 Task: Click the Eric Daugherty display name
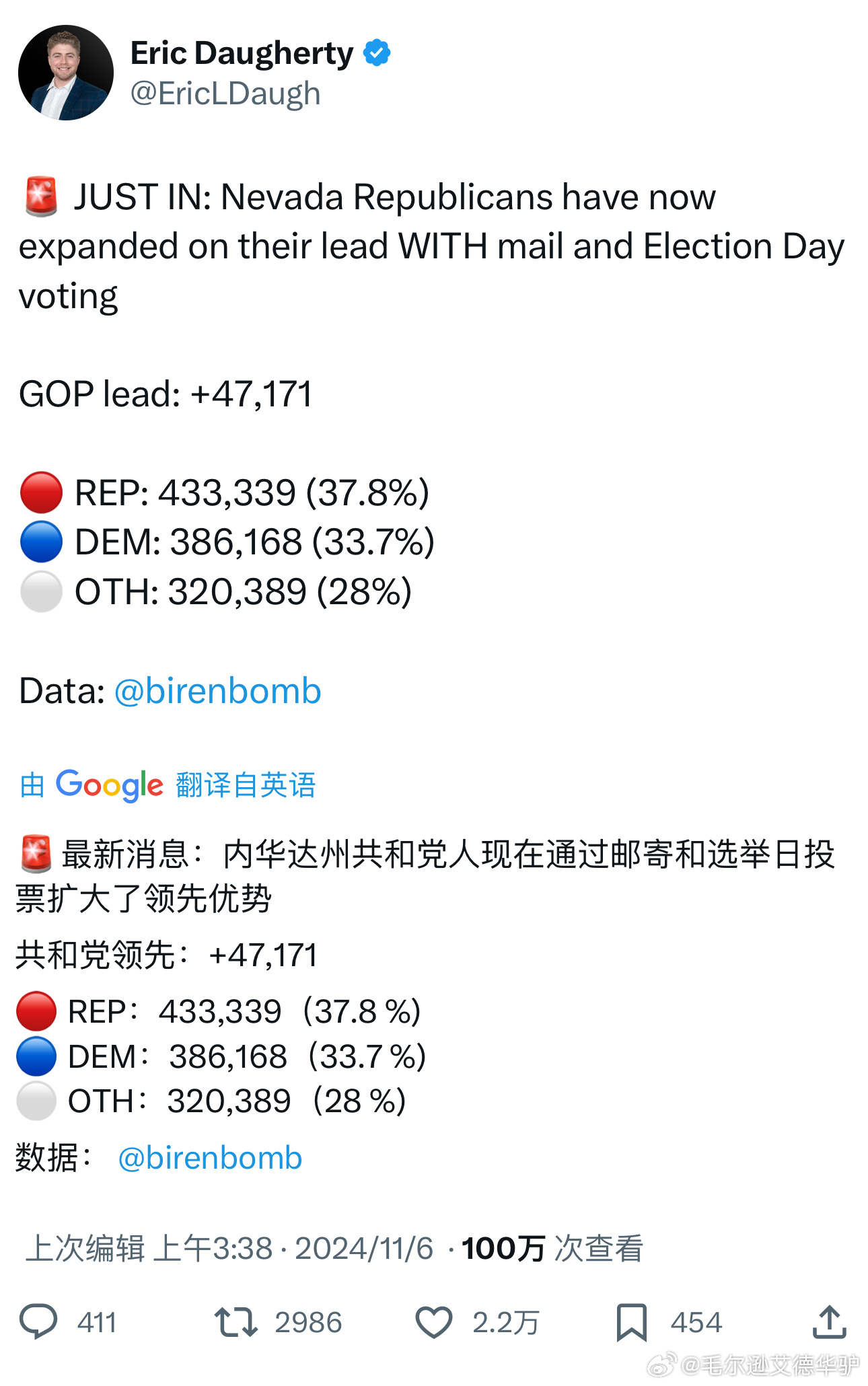[x=242, y=53]
